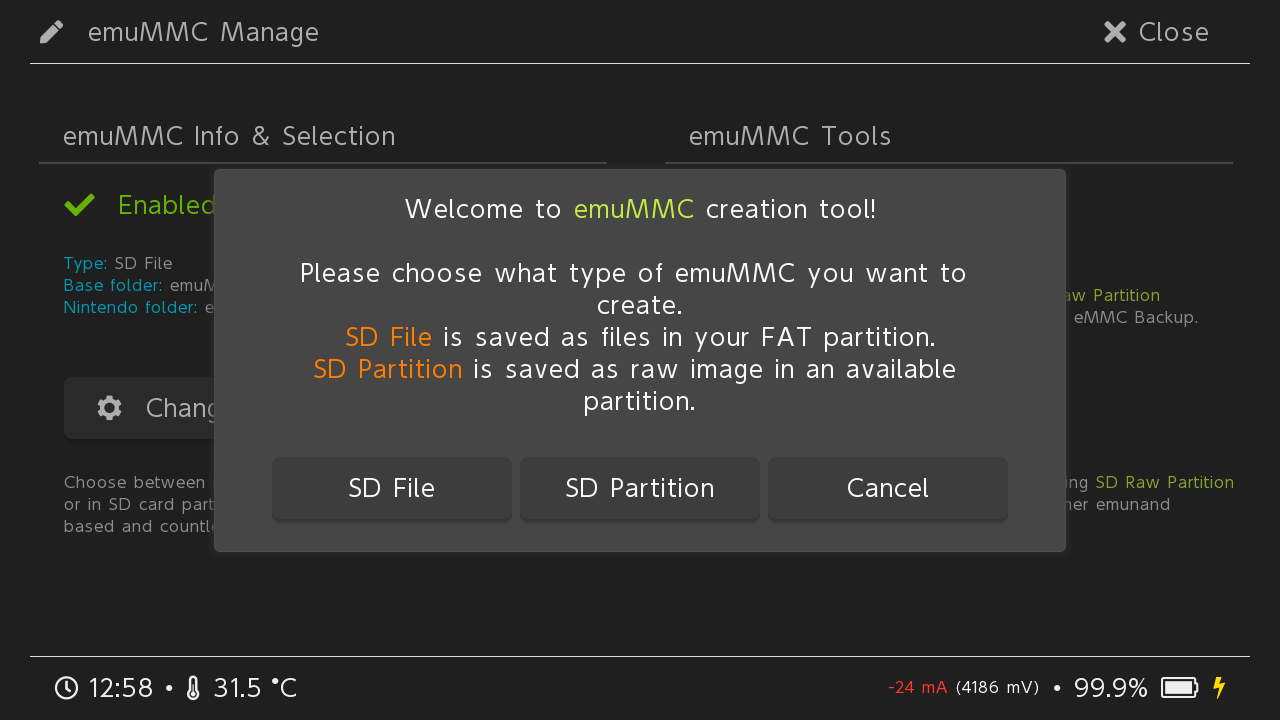Viewport: 1280px width, 720px height.
Task: Click the 12:58 time display
Action: point(121,688)
